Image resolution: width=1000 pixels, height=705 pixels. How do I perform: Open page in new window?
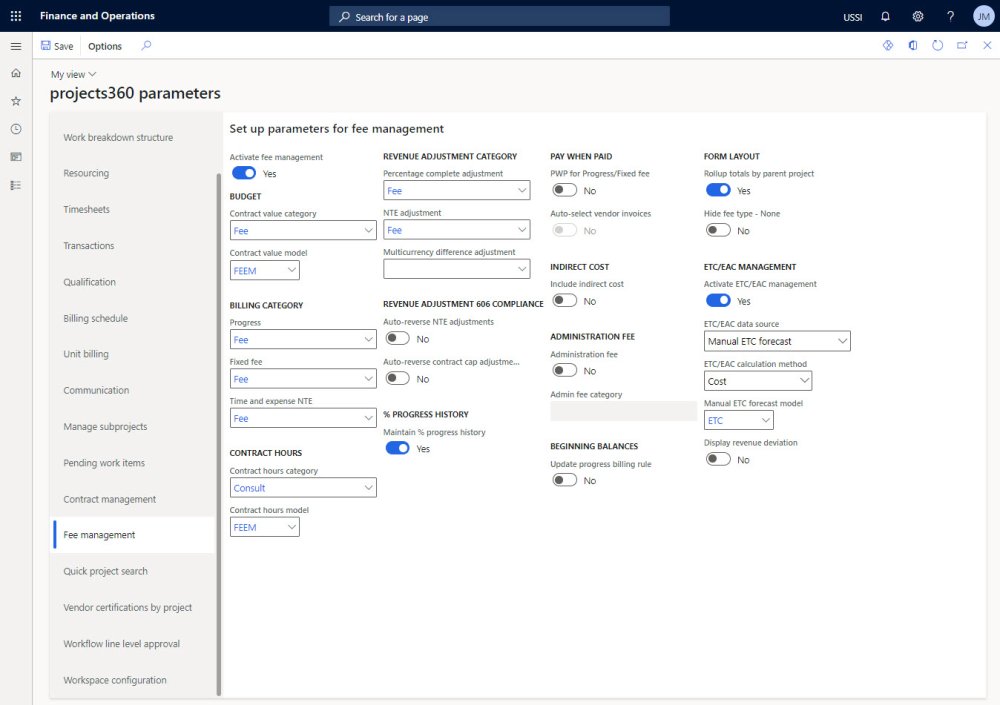tap(962, 45)
